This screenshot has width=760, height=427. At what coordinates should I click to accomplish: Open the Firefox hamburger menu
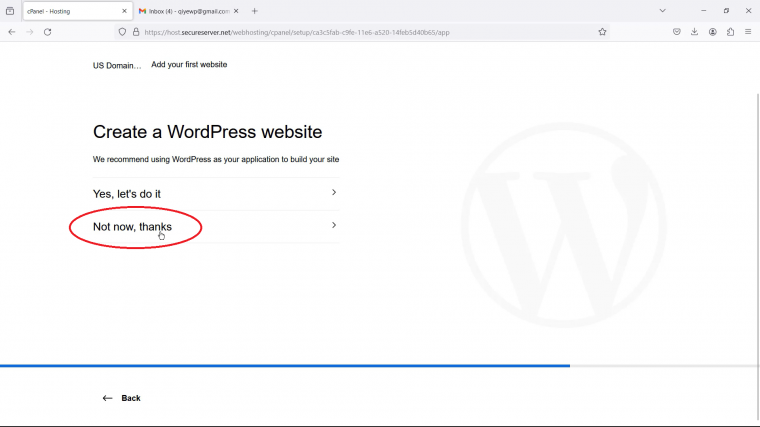(748, 32)
